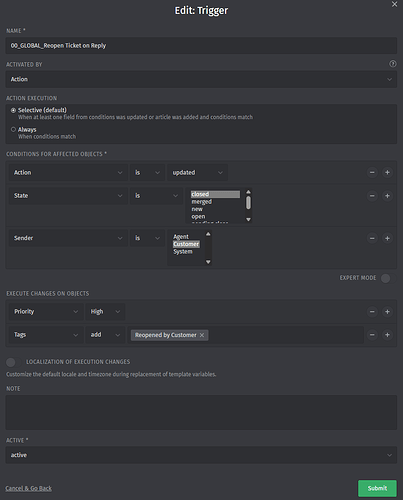Add a change after the Priority row
The width and height of the screenshot is (403, 500).
click(387, 312)
